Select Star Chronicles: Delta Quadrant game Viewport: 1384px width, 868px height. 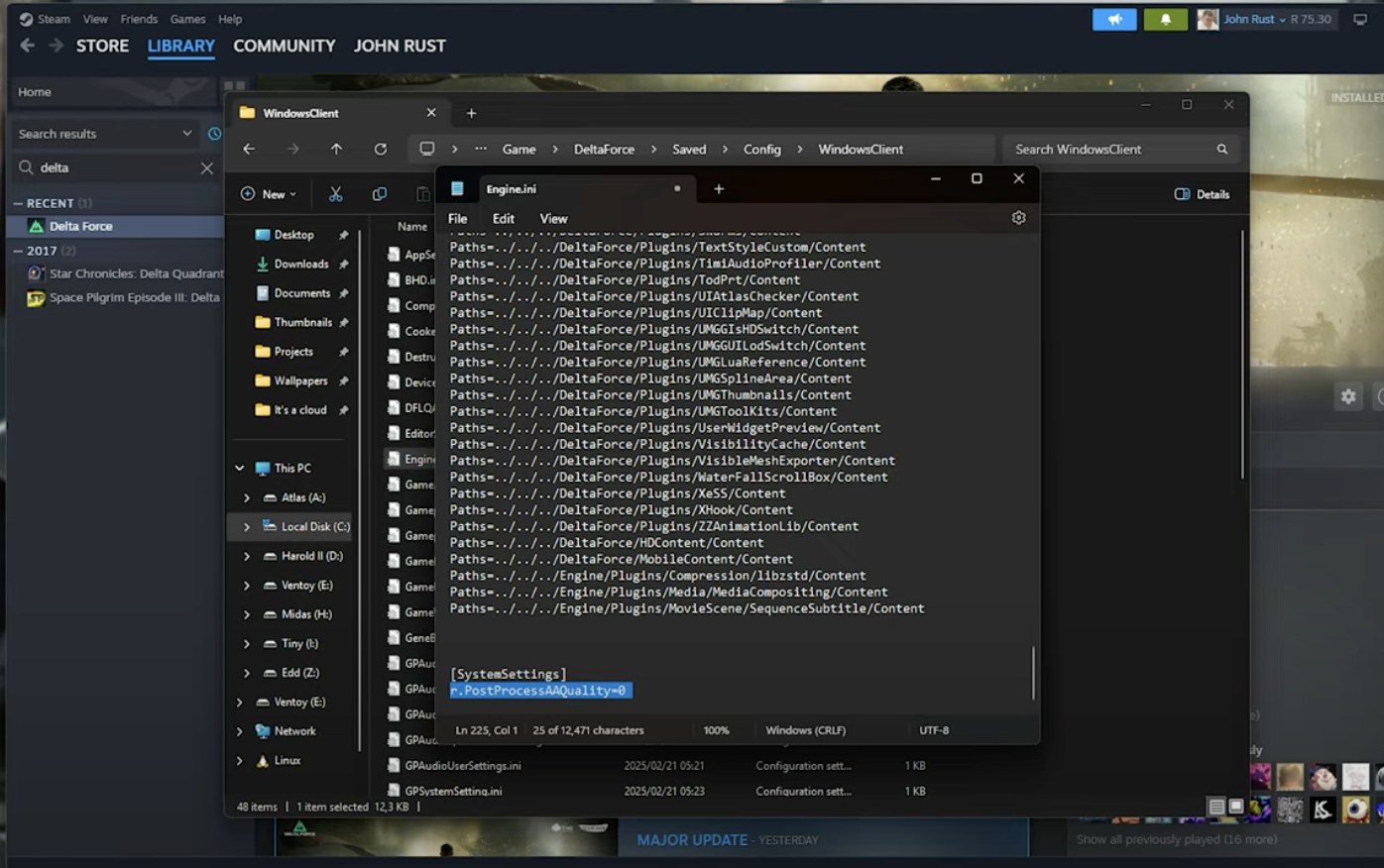[125, 273]
